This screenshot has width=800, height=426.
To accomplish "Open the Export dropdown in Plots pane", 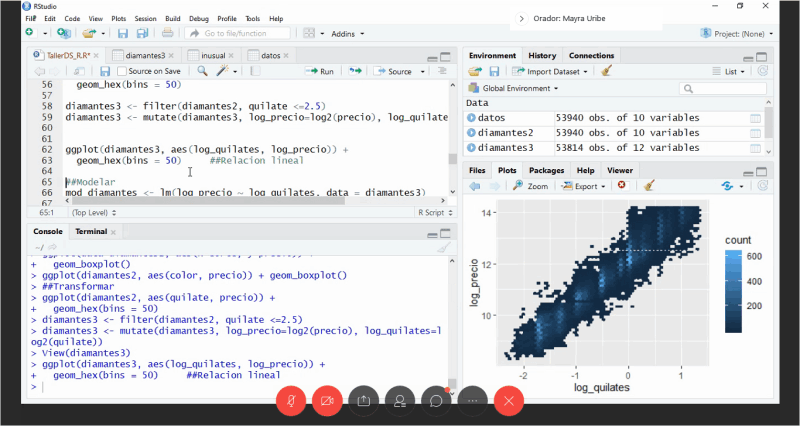I will pos(588,185).
